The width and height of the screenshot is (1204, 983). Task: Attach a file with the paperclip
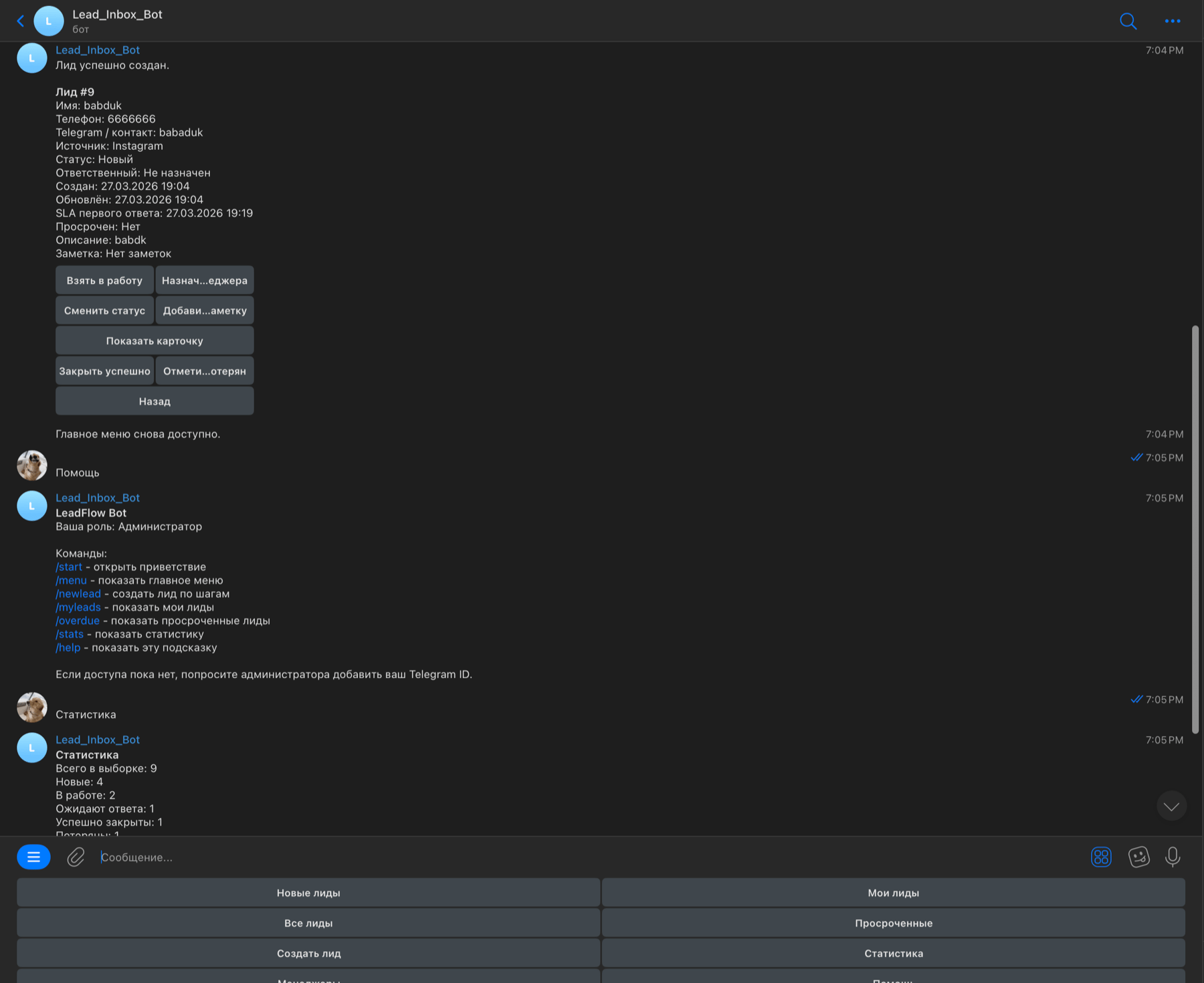(x=76, y=857)
